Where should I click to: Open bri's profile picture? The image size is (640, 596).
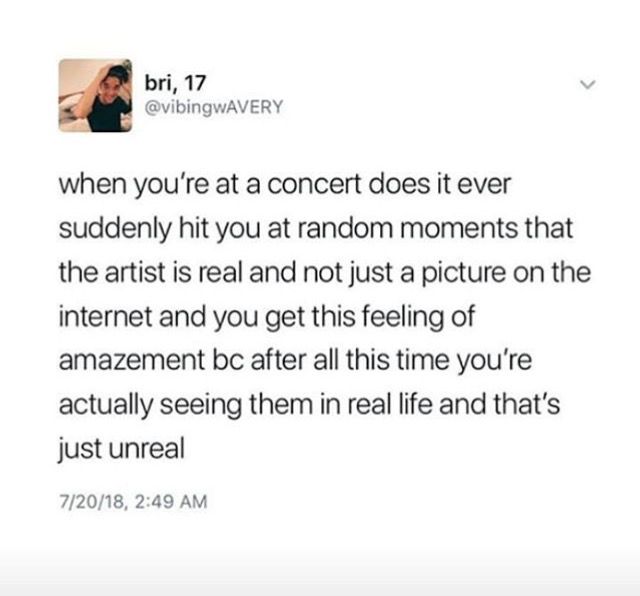coord(96,96)
